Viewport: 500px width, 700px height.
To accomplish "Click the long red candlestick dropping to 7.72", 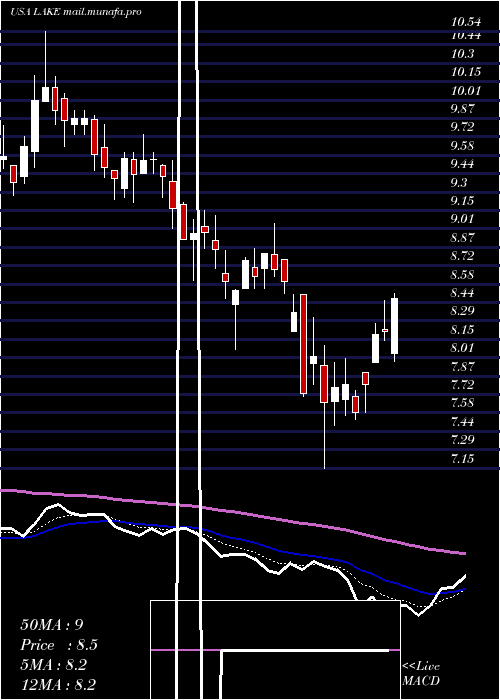I will tap(304, 344).
